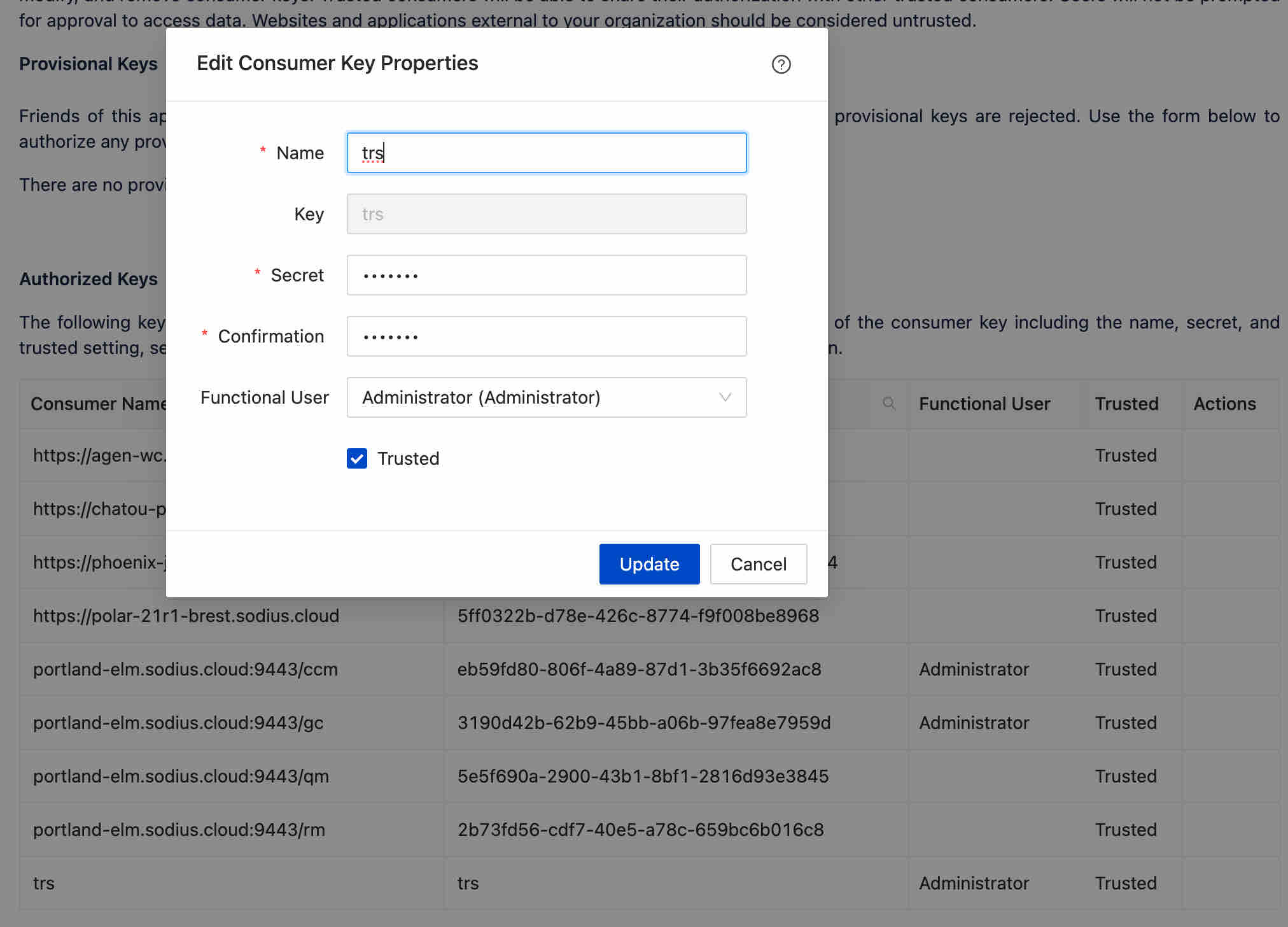Focus the Secret password field
Screen dimensions: 1288x927
click(x=546, y=275)
